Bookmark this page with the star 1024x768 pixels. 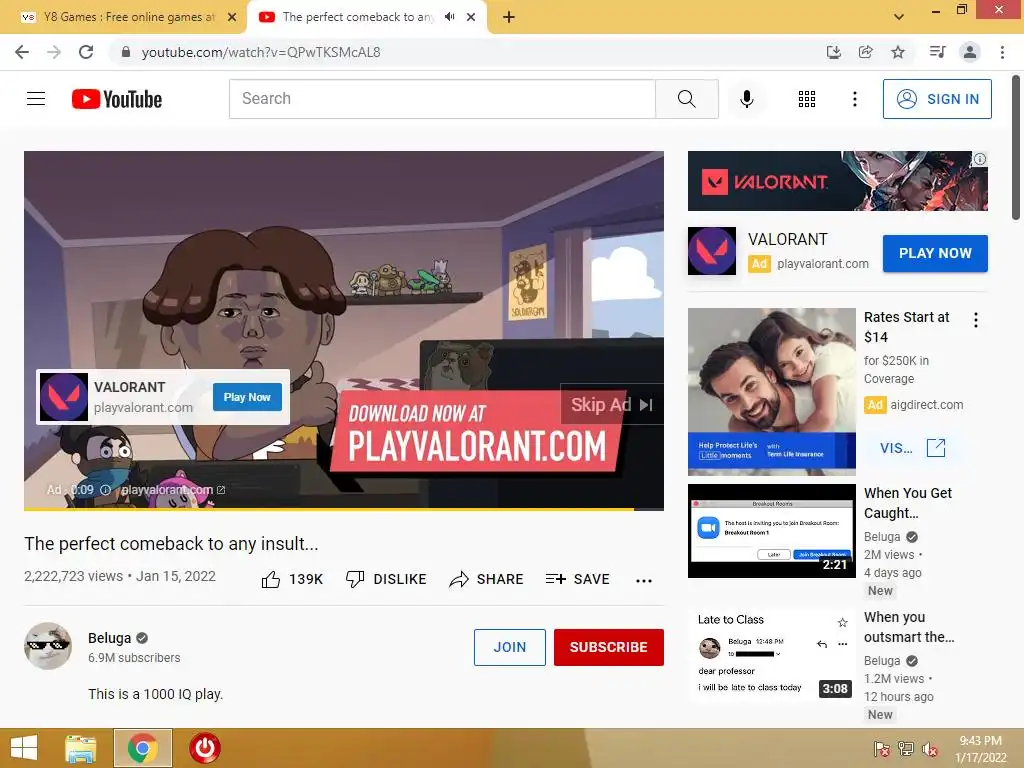coord(898,52)
